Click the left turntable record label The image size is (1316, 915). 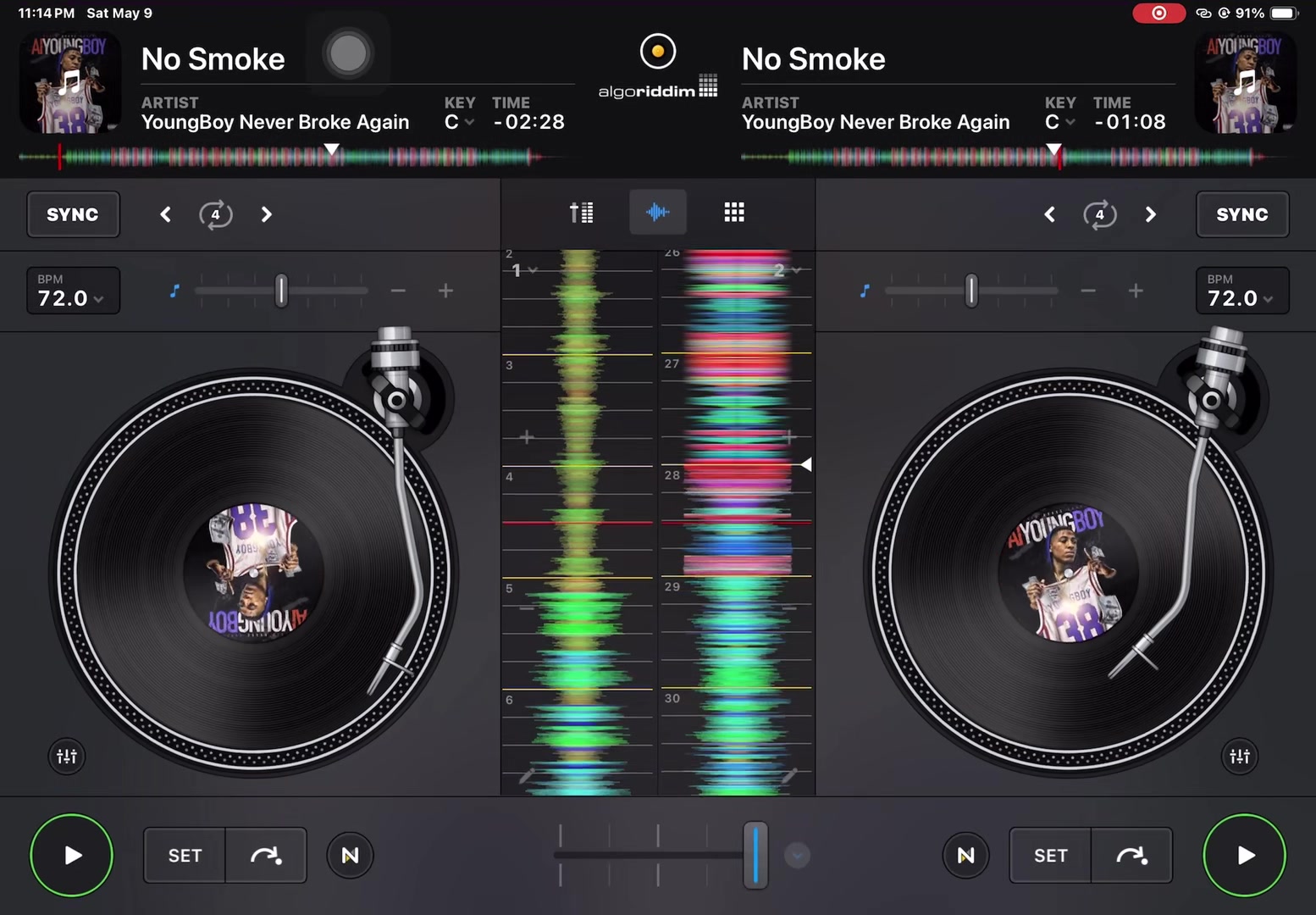pos(253,572)
